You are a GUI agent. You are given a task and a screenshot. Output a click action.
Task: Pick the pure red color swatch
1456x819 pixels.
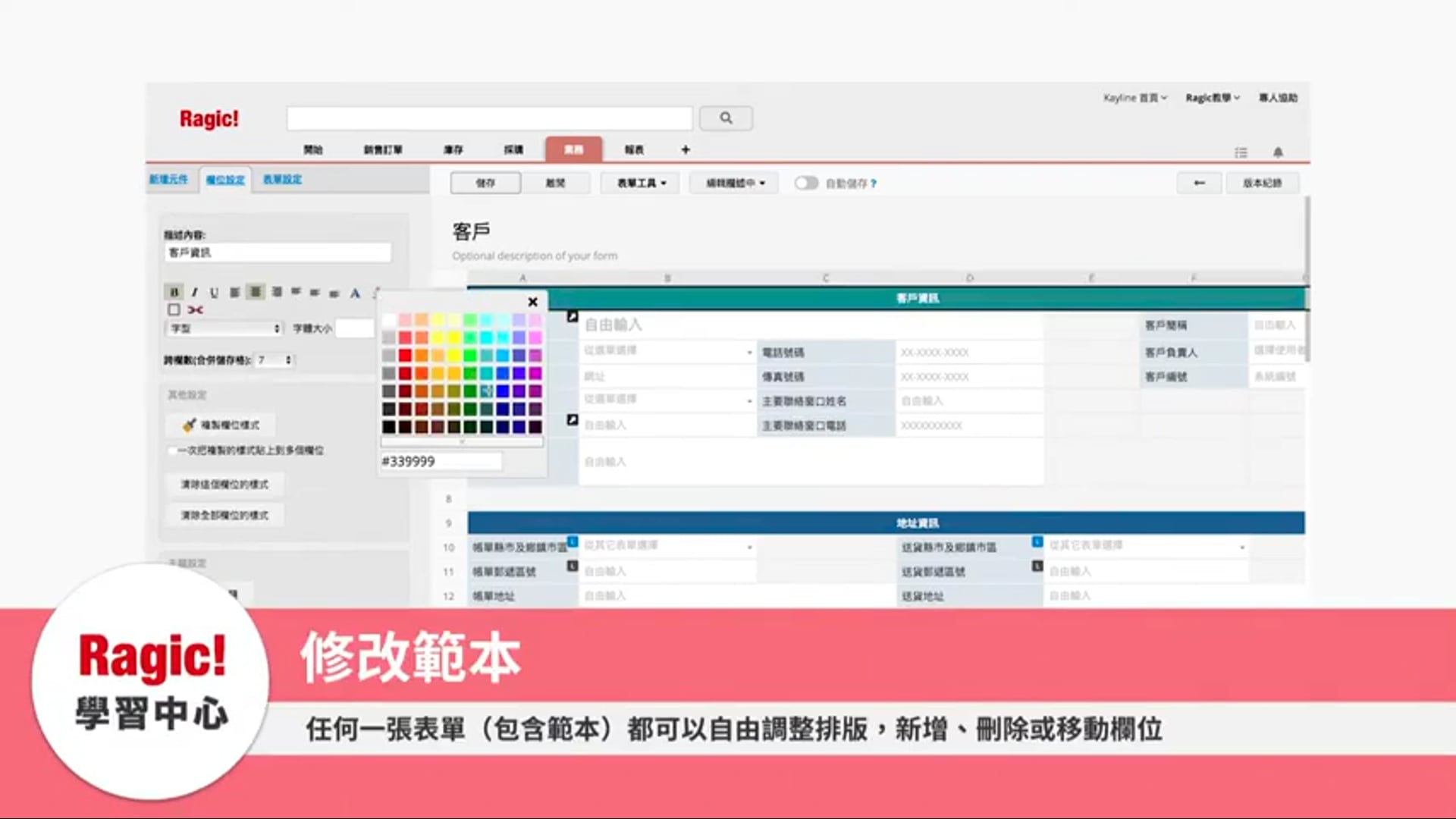[x=405, y=355]
